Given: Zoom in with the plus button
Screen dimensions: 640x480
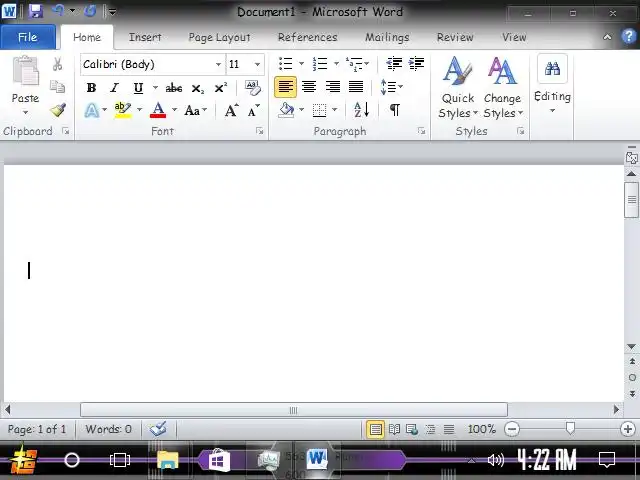Looking at the screenshot, I should click(x=628, y=429).
